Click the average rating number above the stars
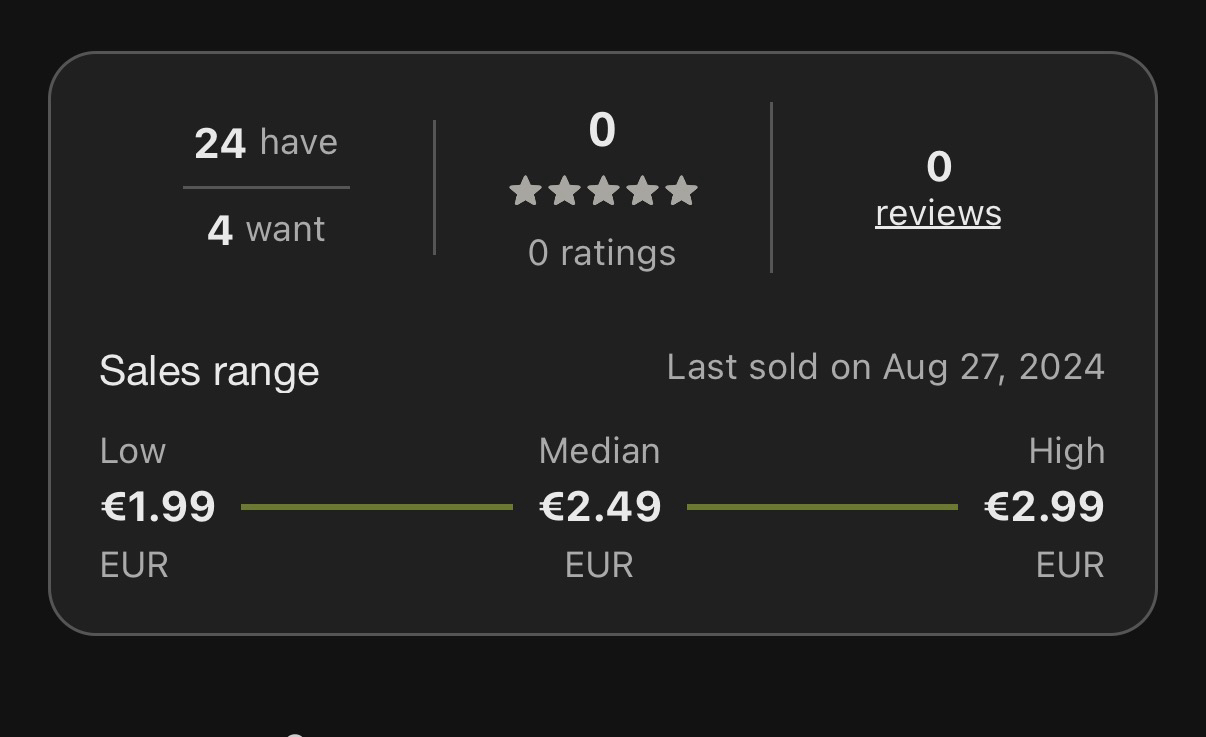This screenshot has width=1206, height=737. tap(602, 130)
